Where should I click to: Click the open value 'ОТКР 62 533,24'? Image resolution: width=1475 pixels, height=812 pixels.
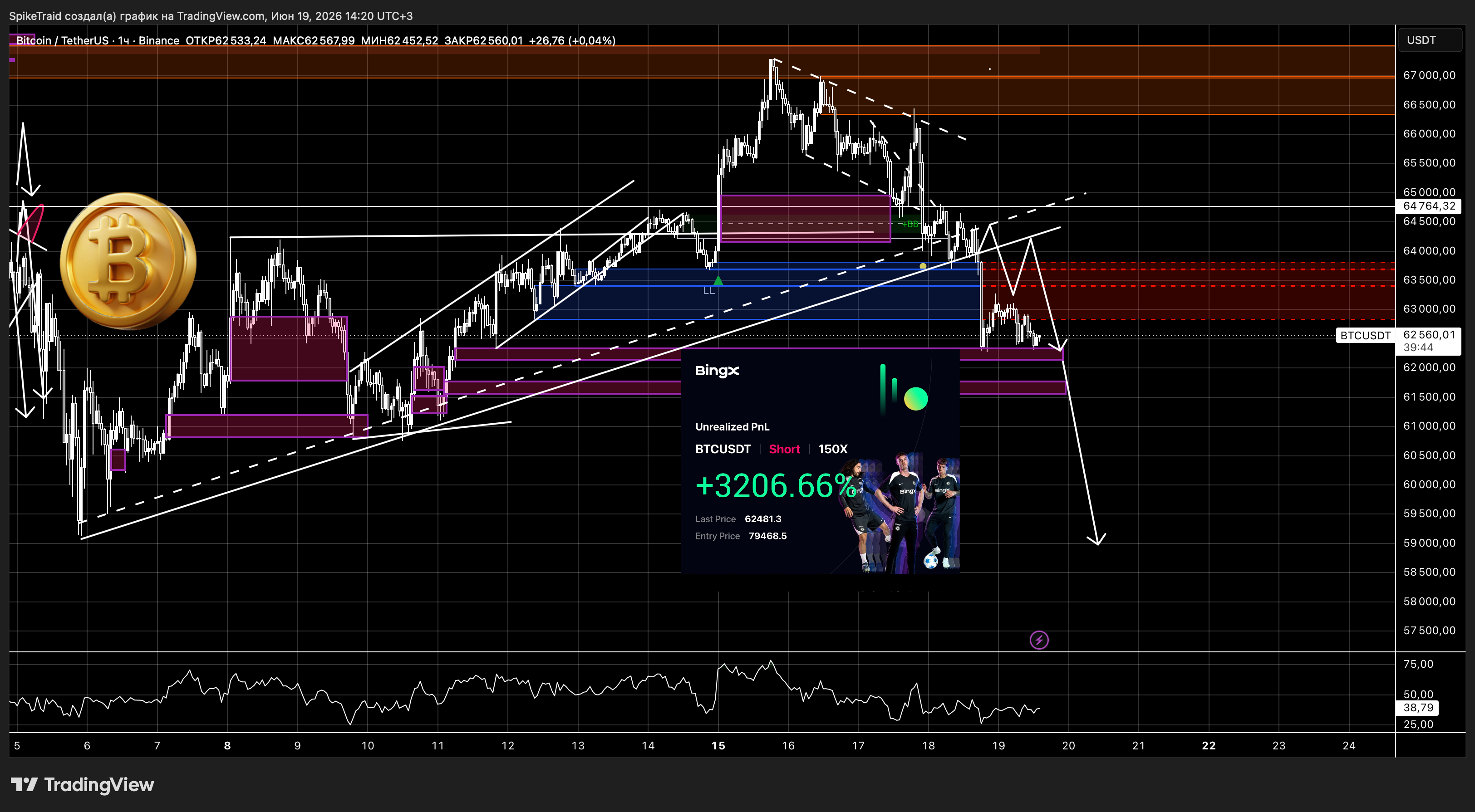(226, 41)
